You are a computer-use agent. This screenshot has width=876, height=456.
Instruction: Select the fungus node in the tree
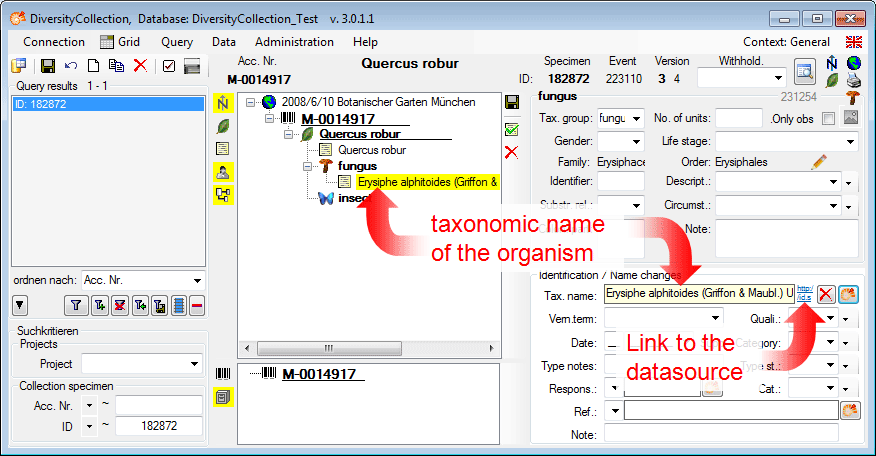pyautogui.click(x=356, y=165)
